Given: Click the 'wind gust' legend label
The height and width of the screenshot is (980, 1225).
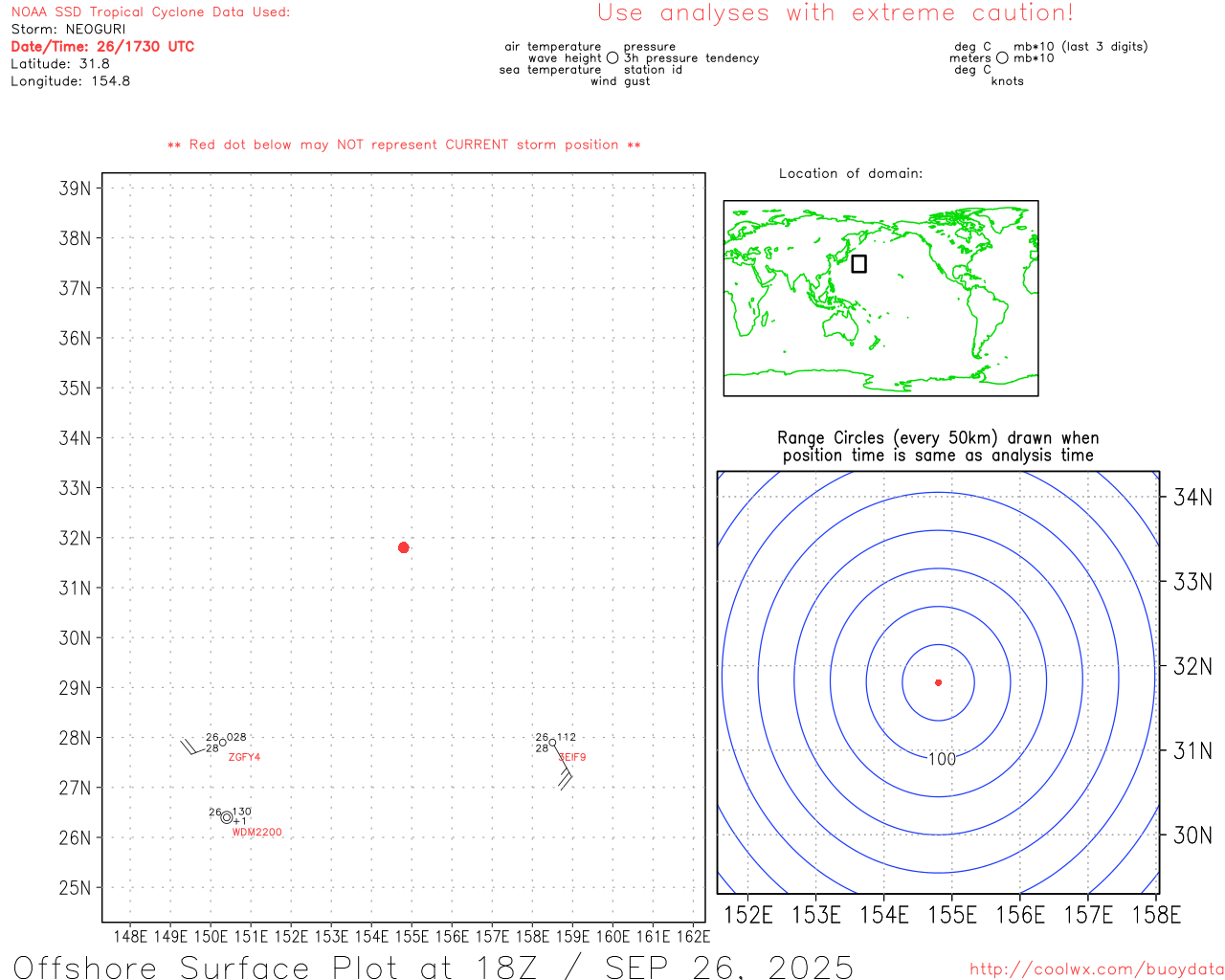Looking at the screenshot, I should point(620,81).
